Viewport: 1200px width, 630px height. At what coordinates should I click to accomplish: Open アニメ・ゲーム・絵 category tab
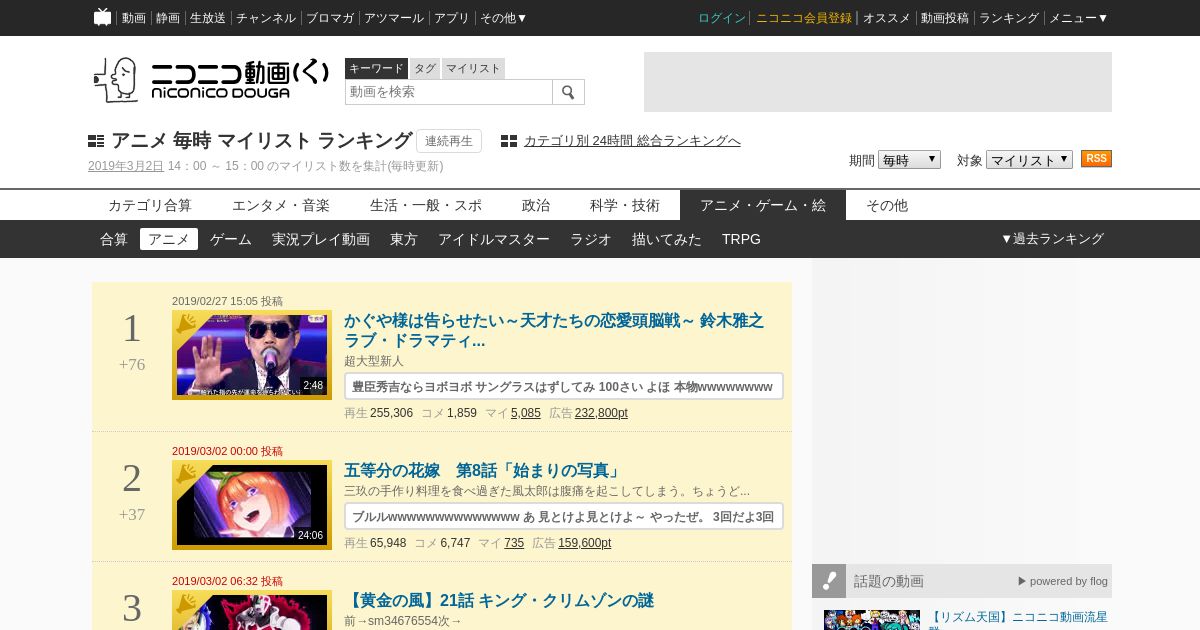pos(763,205)
